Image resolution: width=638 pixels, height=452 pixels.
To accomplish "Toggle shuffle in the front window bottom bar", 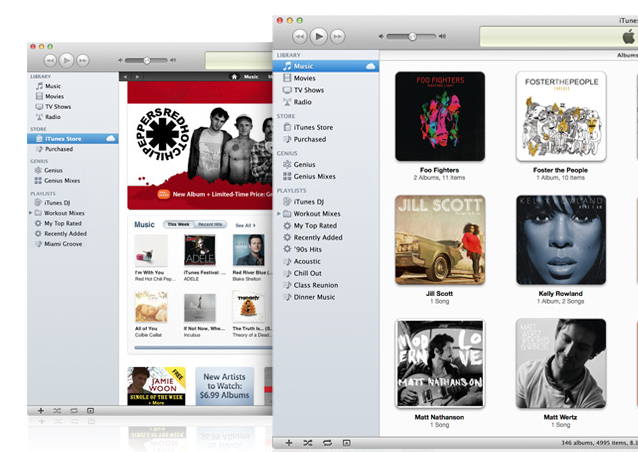I will click(308, 443).
